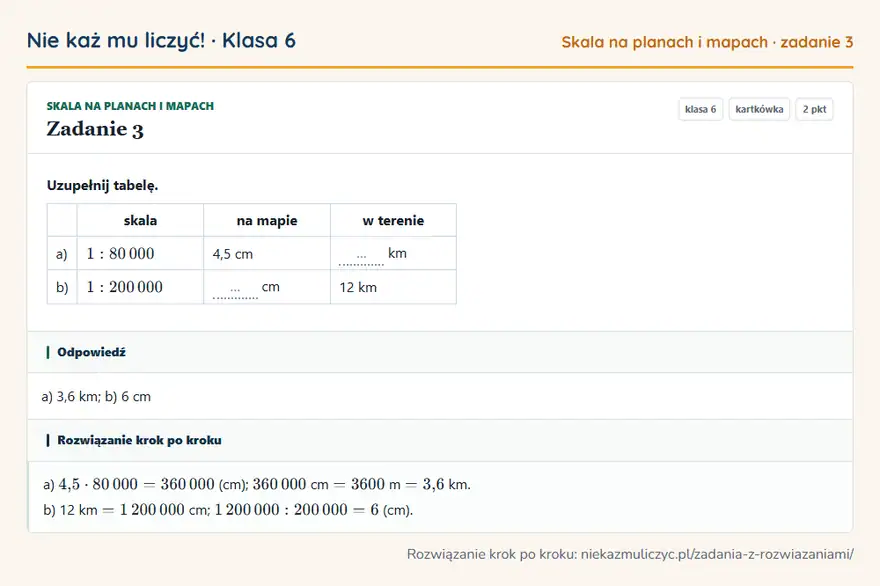Click the solution line b) with 1 200 000
The width and height of the screenshot is (880, 586).
coord(228,510)
